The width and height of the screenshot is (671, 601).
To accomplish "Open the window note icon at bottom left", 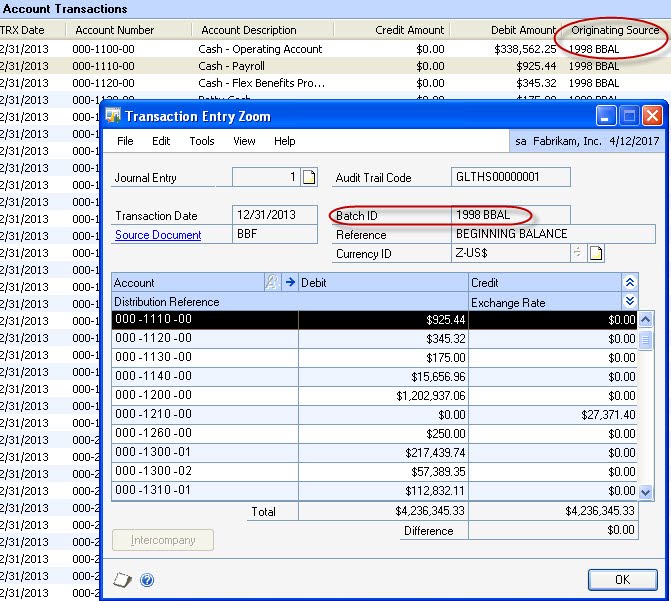I will (x=122, y=580).
